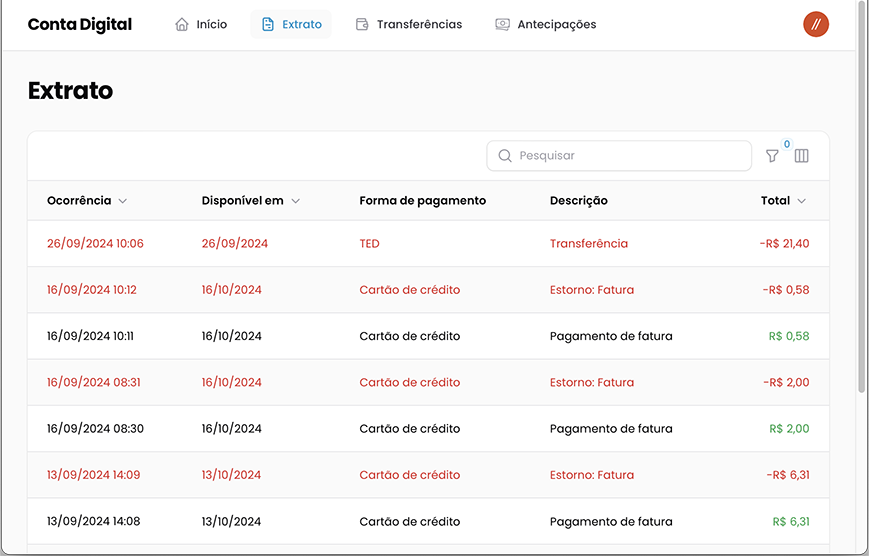The width and height of the screenshot is (869, 556).
Task: Click the Forma de pagamento column header
Action: [422, 201]
